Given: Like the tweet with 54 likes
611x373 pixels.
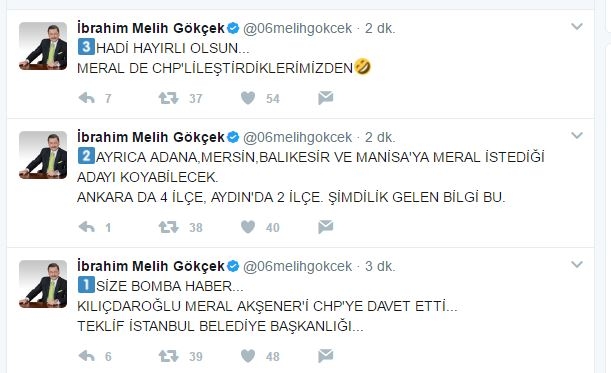Looking at the screenshot, I should (x=248, y=98).
